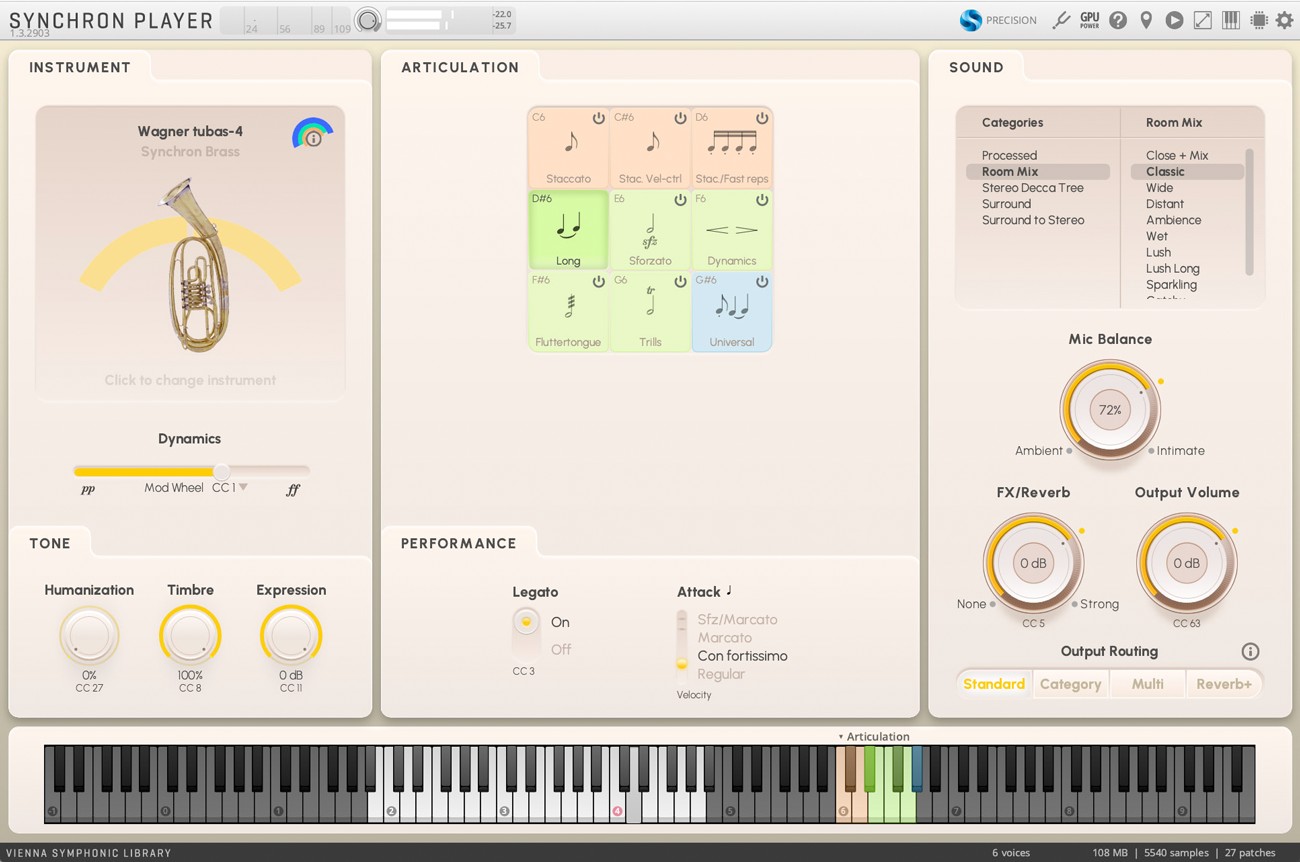Click the info icon next to Output Routing
The height and width of the screenshot is (862, 1300).
pos(1250,651)
